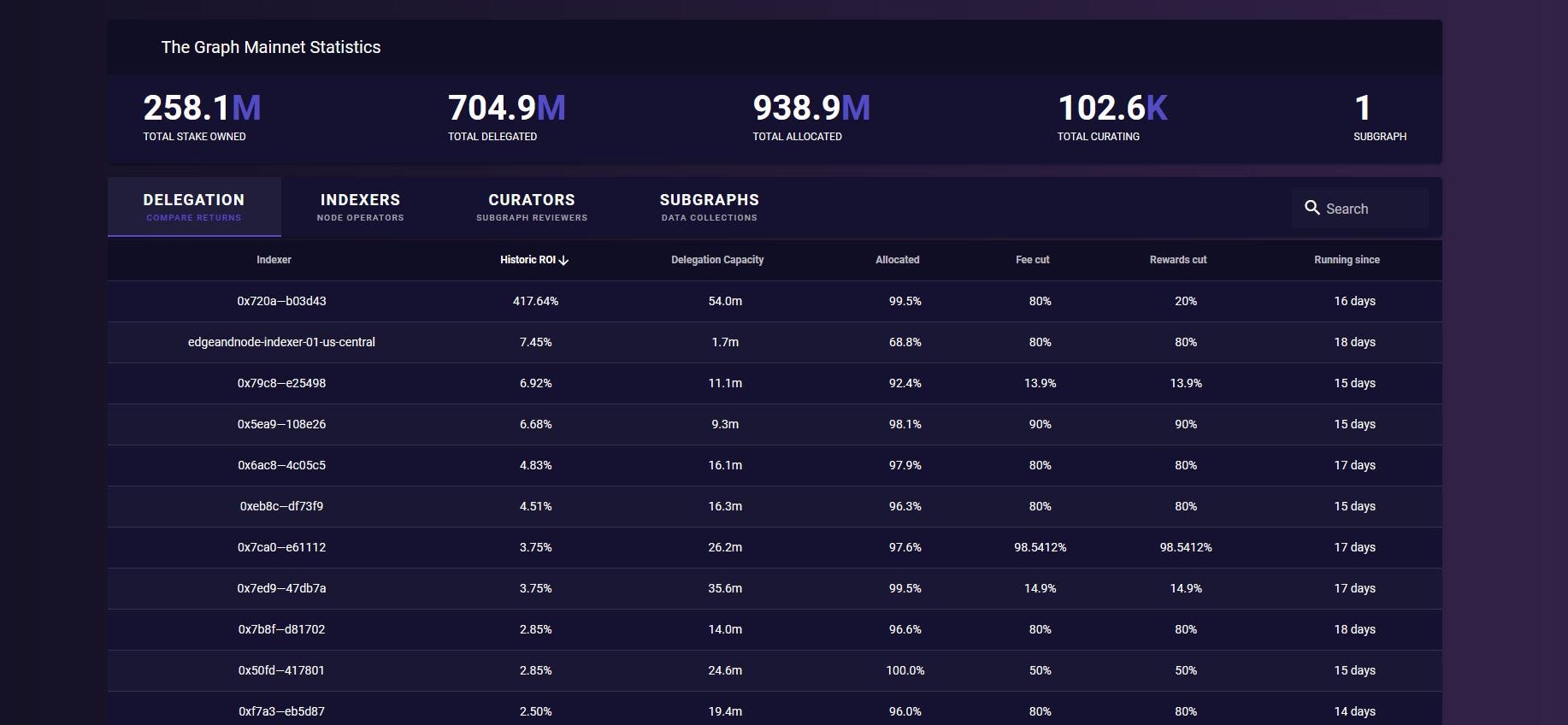Click the 7.45% Historic ROI value
1568x725 pixels.
point(535,342)
